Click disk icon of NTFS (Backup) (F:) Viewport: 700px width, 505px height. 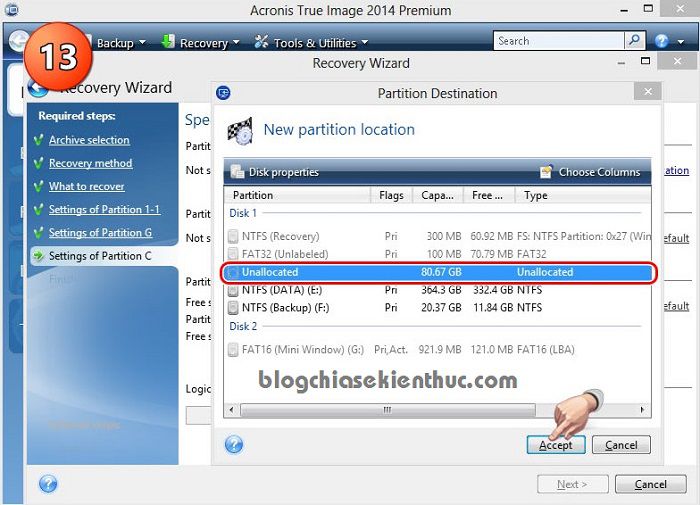tap(233, 308)
